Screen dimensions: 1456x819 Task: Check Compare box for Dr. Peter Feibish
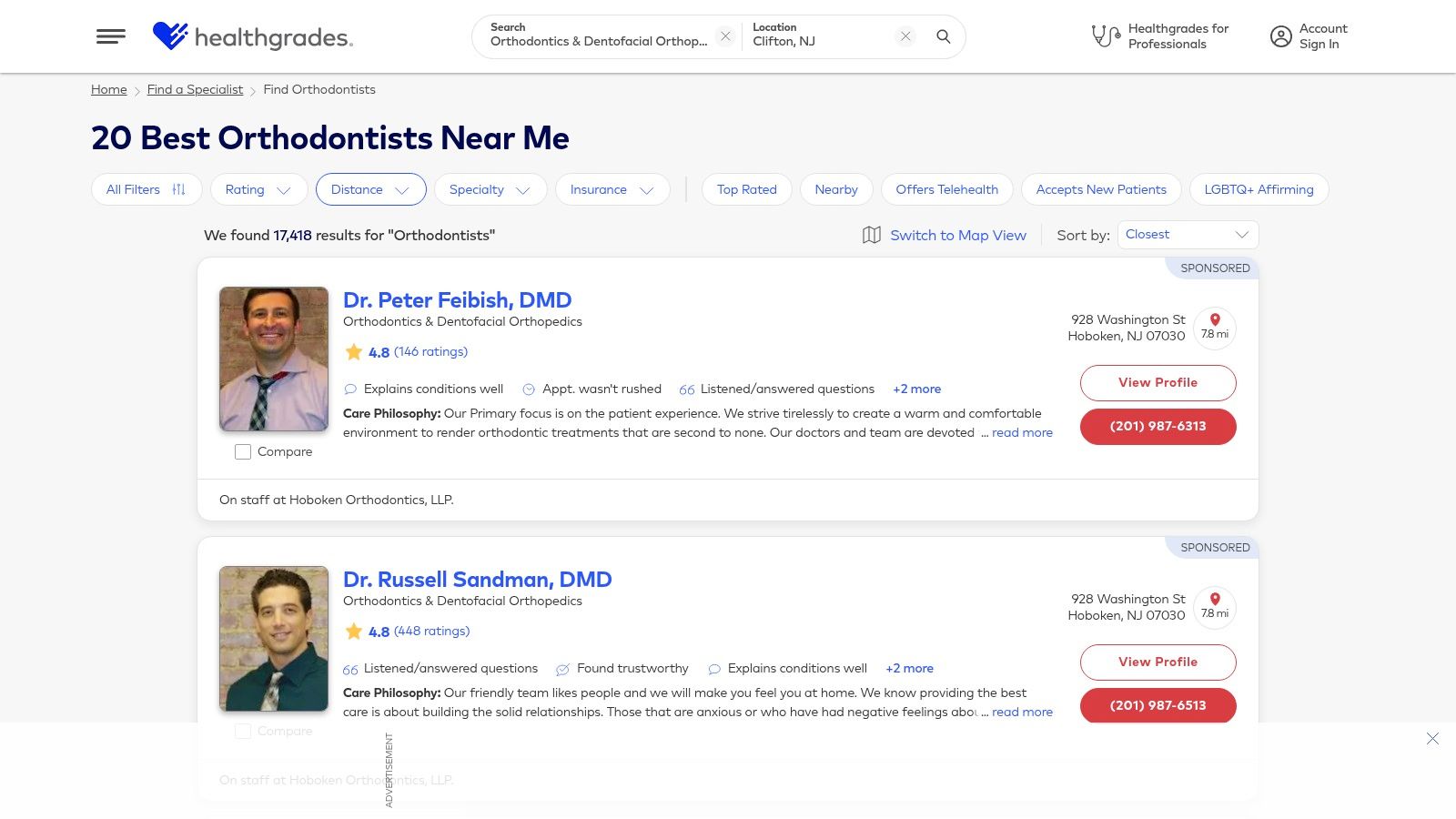(x=243, y=452)
